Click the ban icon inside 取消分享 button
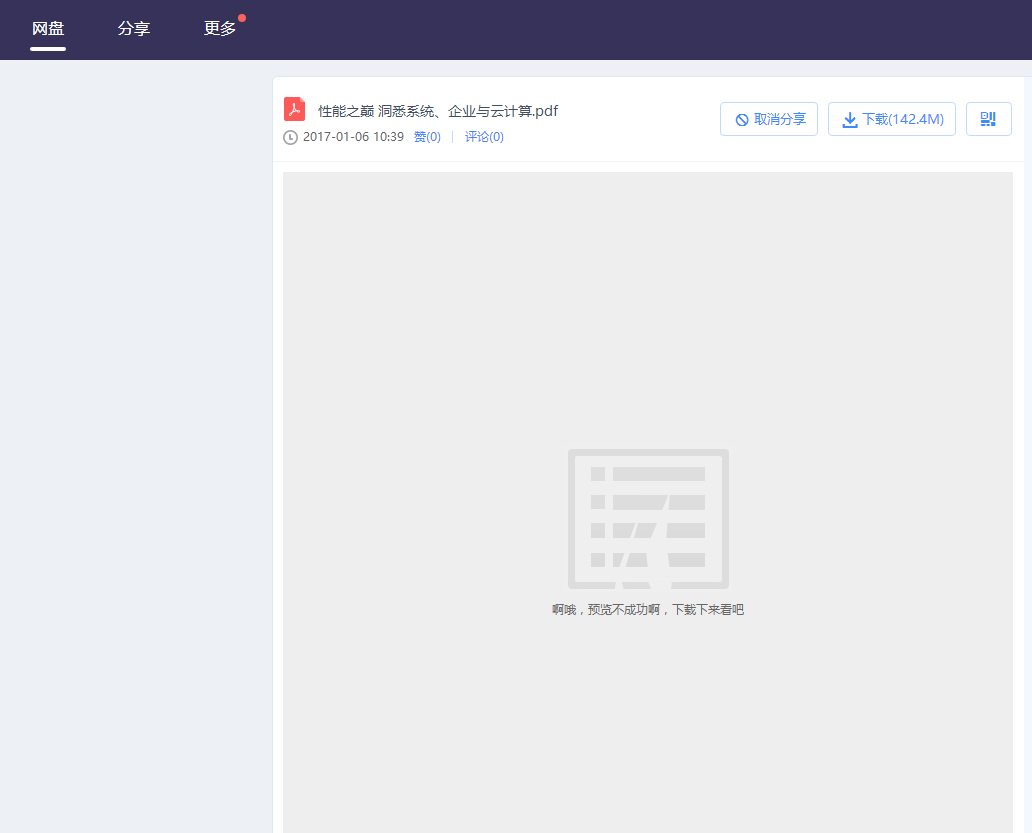1032x833 pixels. point(741,118)
